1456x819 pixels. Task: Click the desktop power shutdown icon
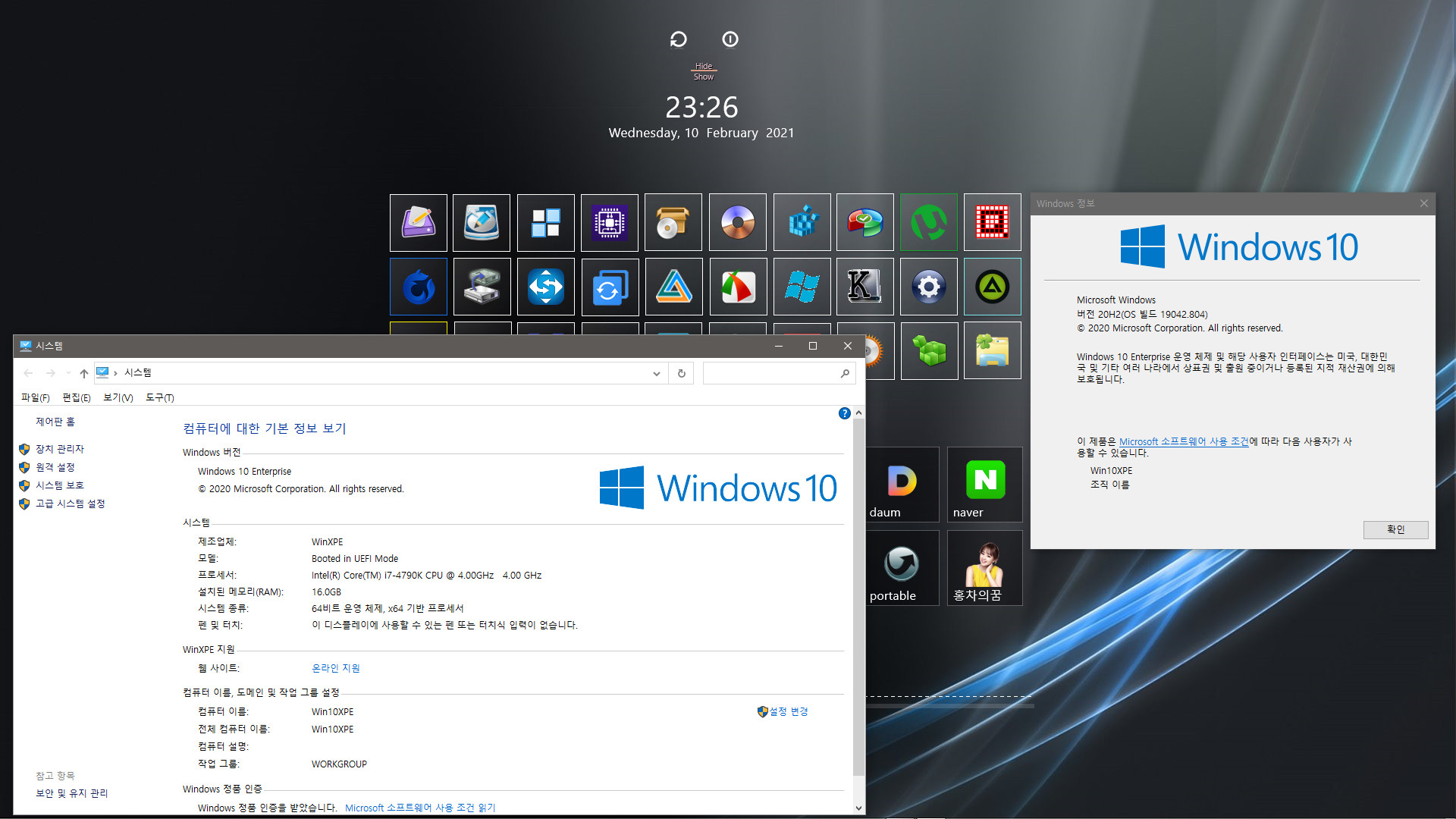tap(730, 39)
